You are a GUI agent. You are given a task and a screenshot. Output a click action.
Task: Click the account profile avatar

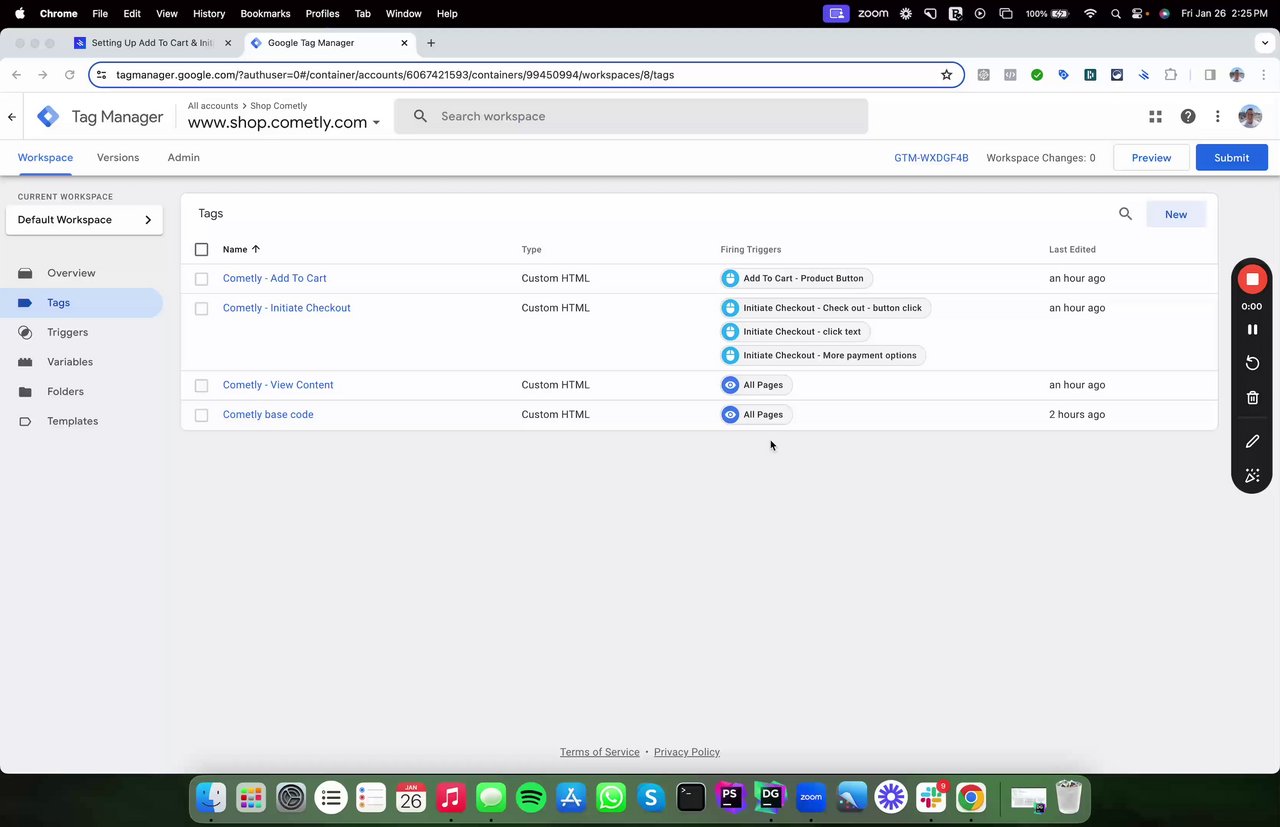coord(1249,117)
